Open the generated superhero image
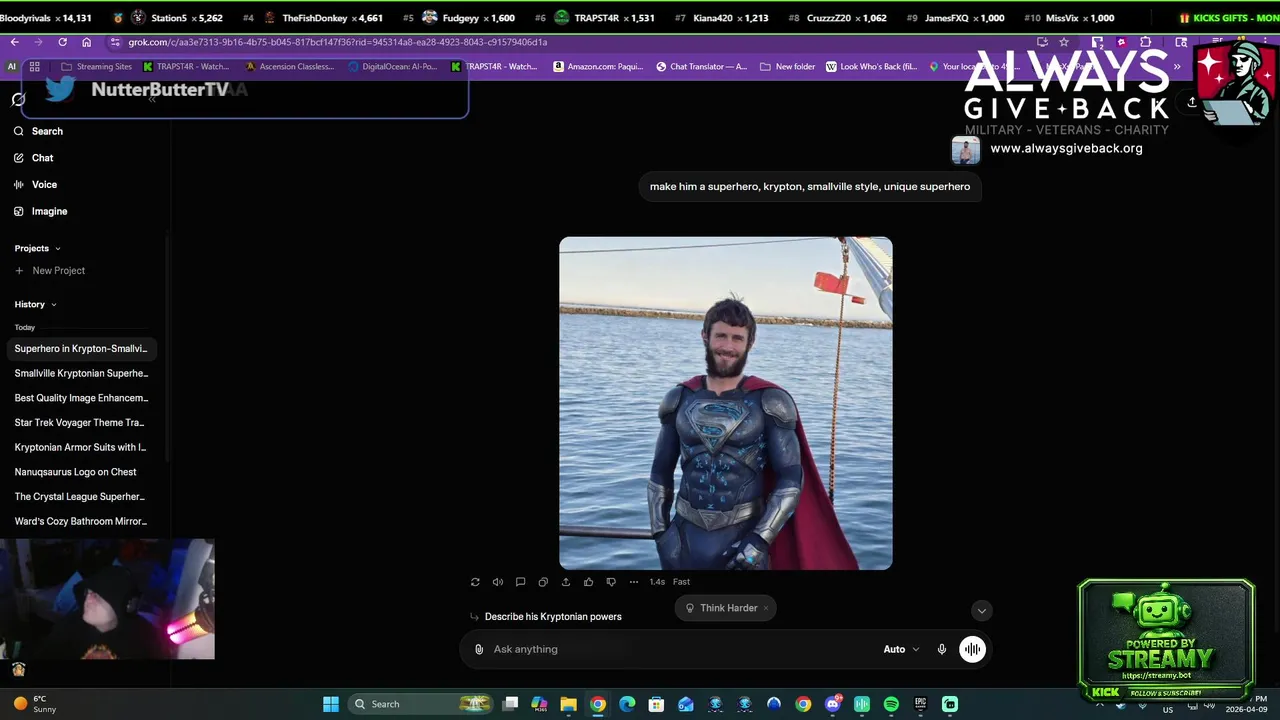This screenshot has height=720, width=1280. click(726, 403)
